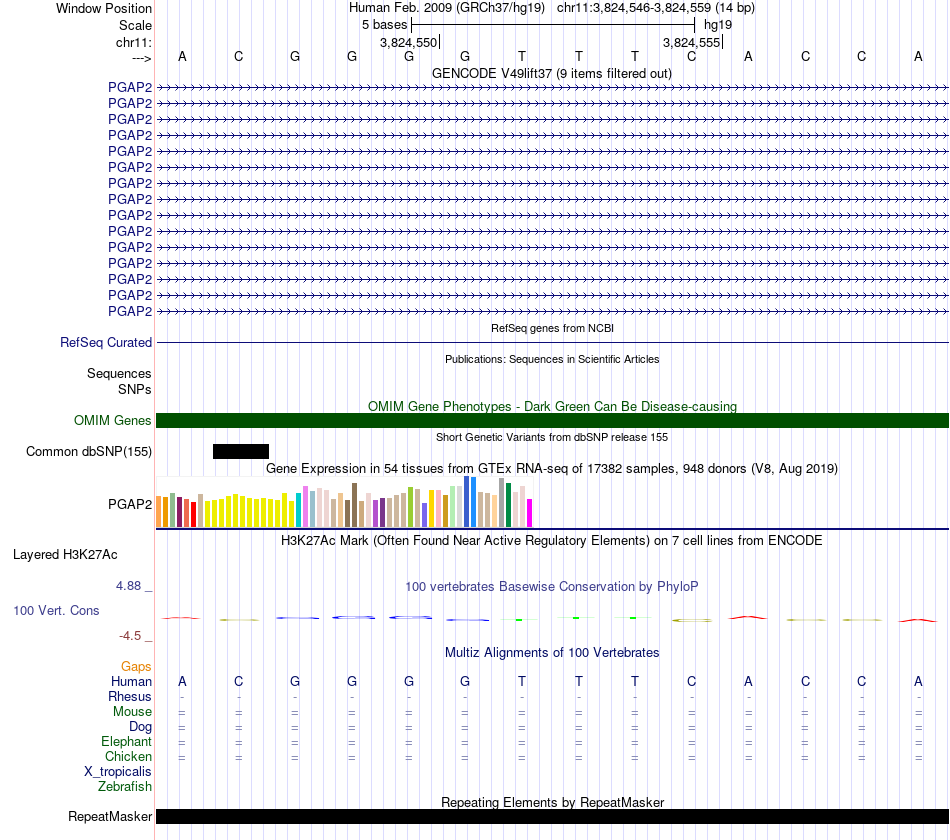Click the PGAP2 label beside the GTEx chart

tap(130, 504)
